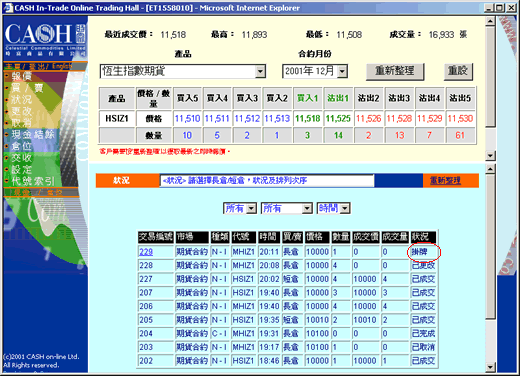Open 代號索引 code index in sidebar

(33, 181)
